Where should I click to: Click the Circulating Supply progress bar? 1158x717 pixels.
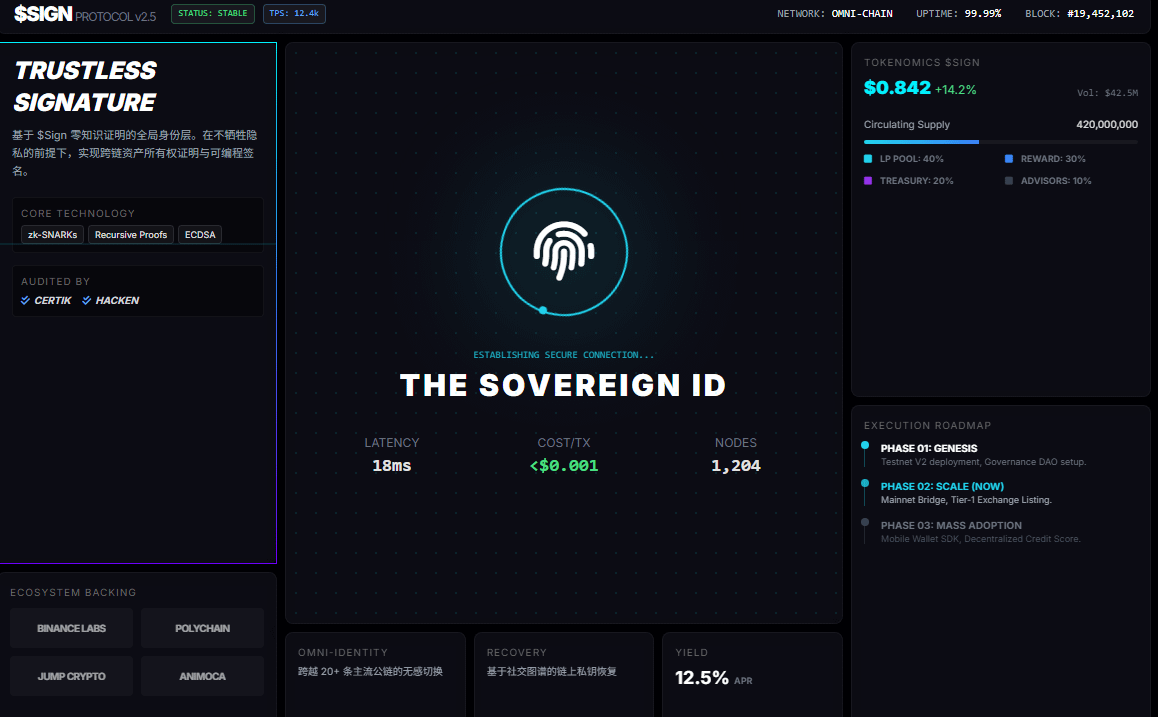1001,142
